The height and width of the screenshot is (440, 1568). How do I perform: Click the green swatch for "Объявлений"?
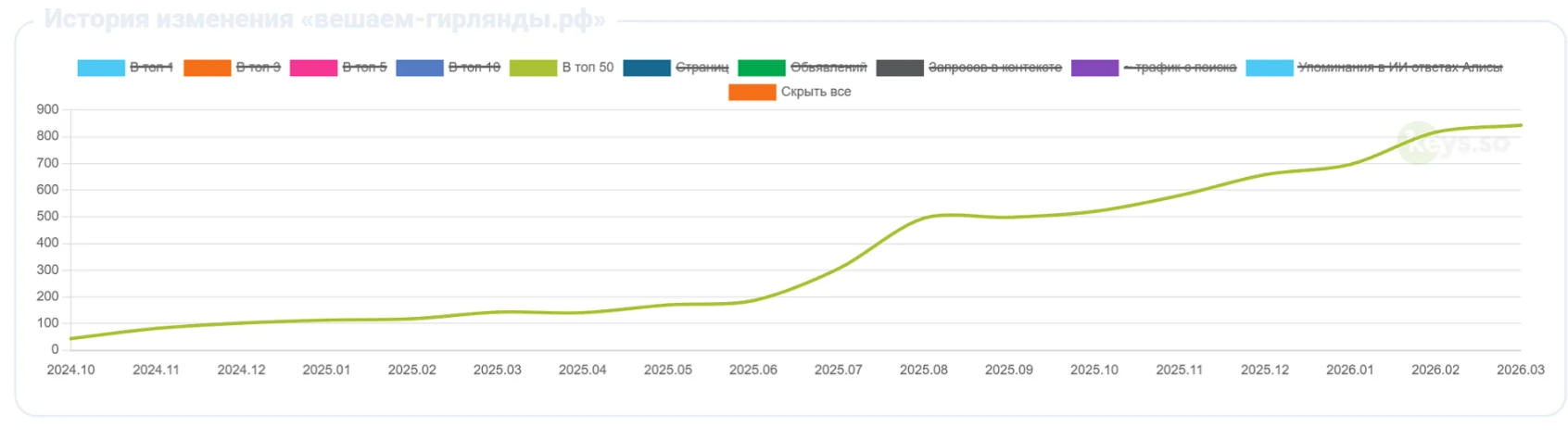[761, 68]
